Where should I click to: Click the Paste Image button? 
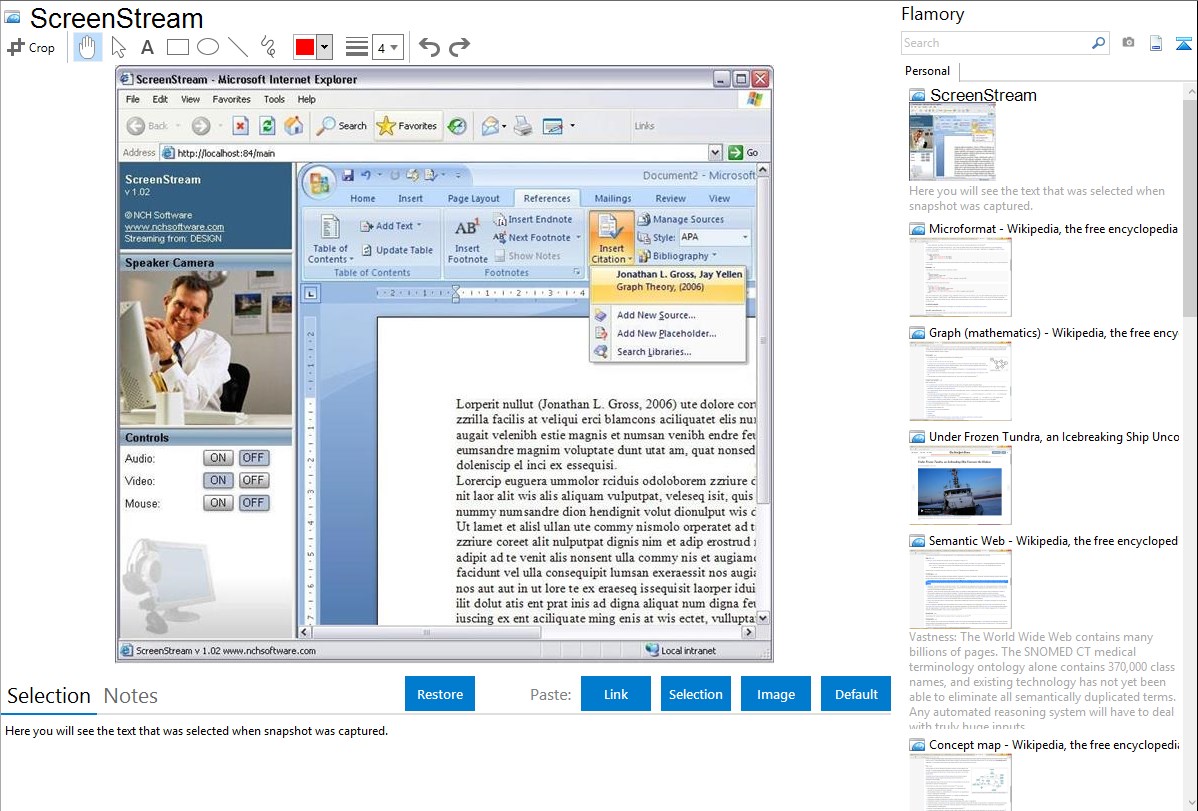[775, 694]
